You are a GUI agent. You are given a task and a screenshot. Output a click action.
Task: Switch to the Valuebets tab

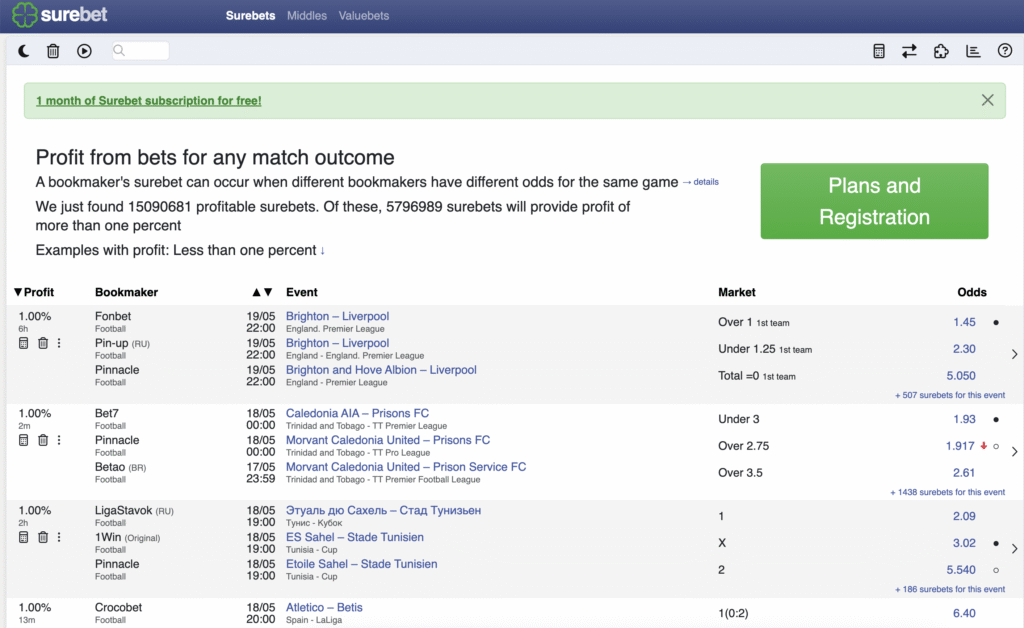click(x=364, y=16)
